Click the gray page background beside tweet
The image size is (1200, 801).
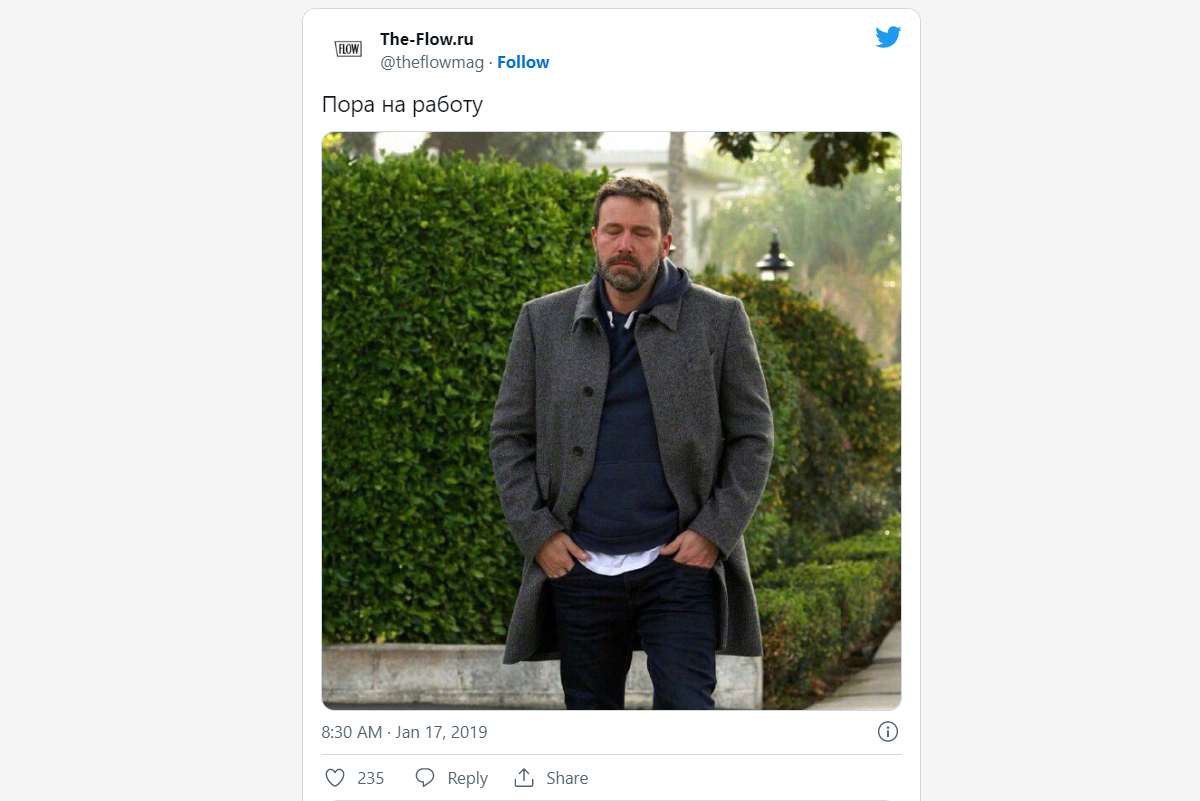coord(150,400)
